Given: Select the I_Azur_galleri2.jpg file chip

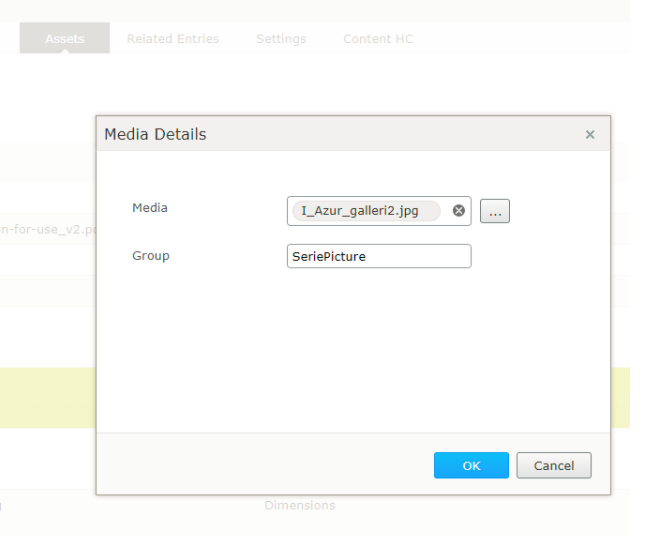Looking at the screenshot, I should (x=360, y=211).
